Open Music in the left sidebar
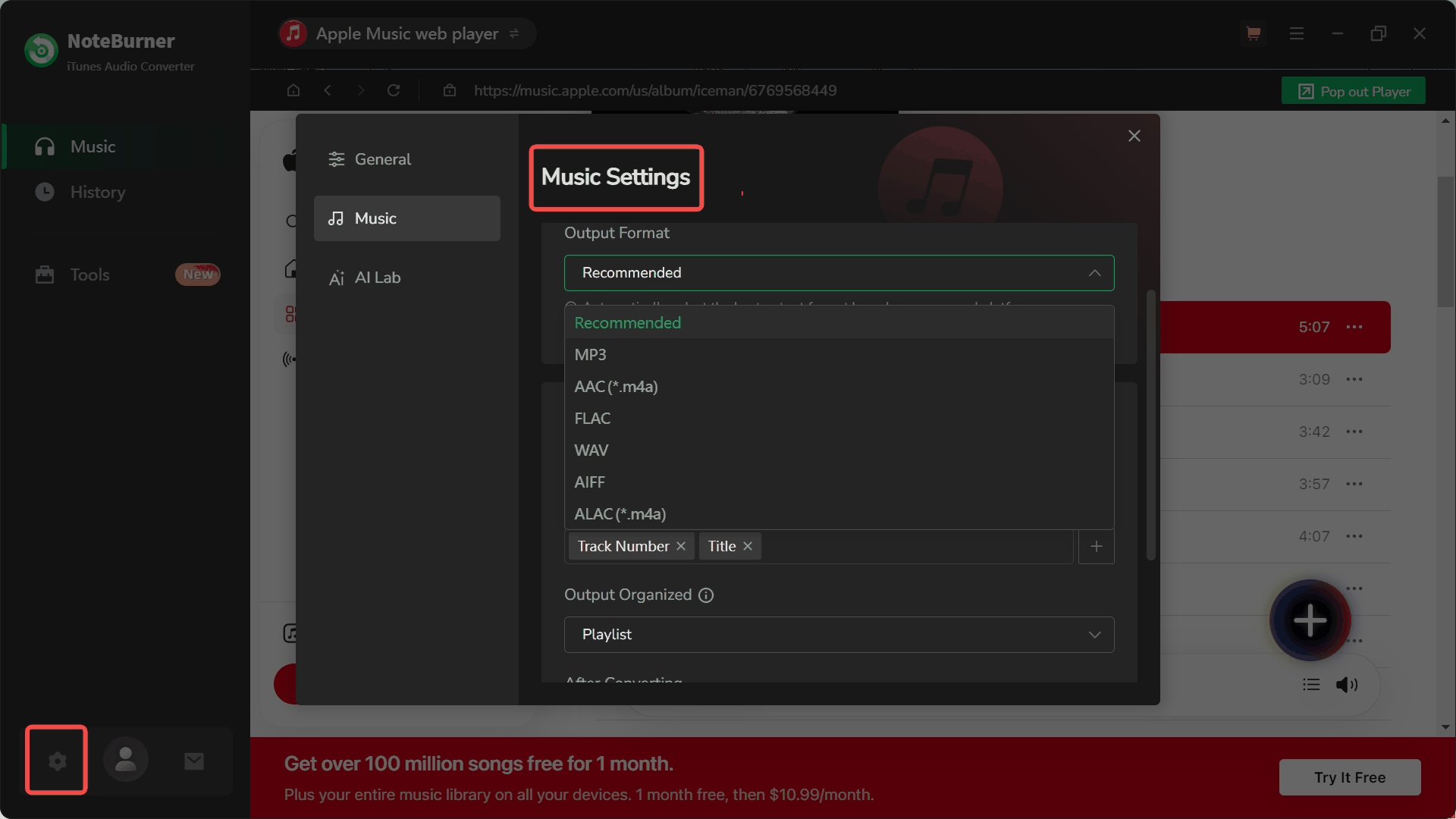This screenshot has height=819, width=1456. (125, 146)
